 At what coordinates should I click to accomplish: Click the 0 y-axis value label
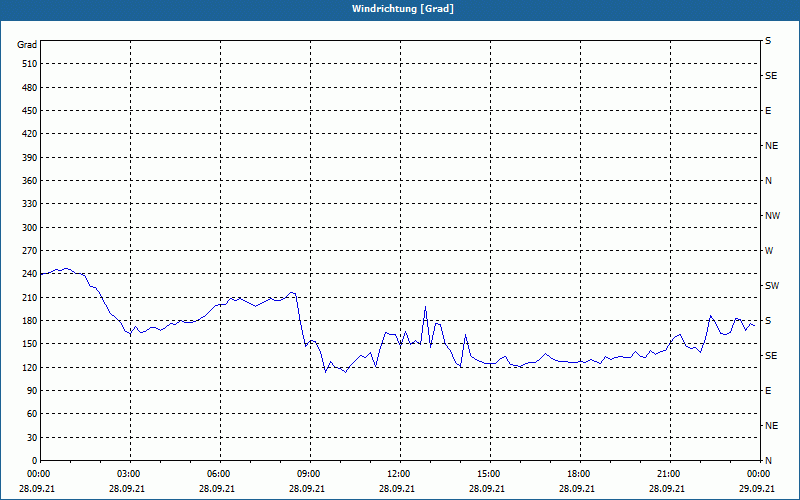pos(35,460)
